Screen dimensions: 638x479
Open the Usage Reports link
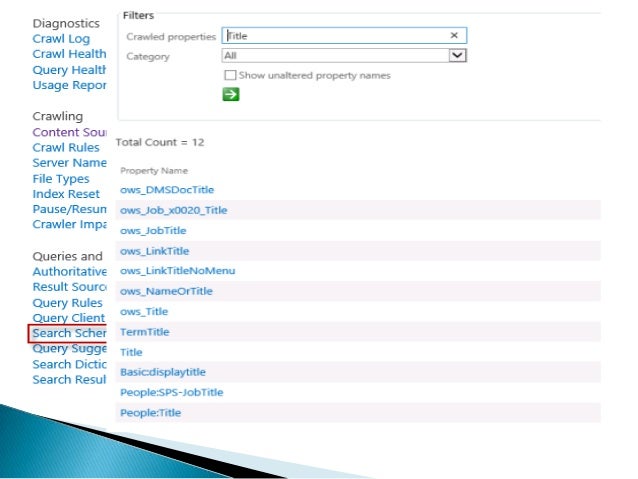coord(69,85)
